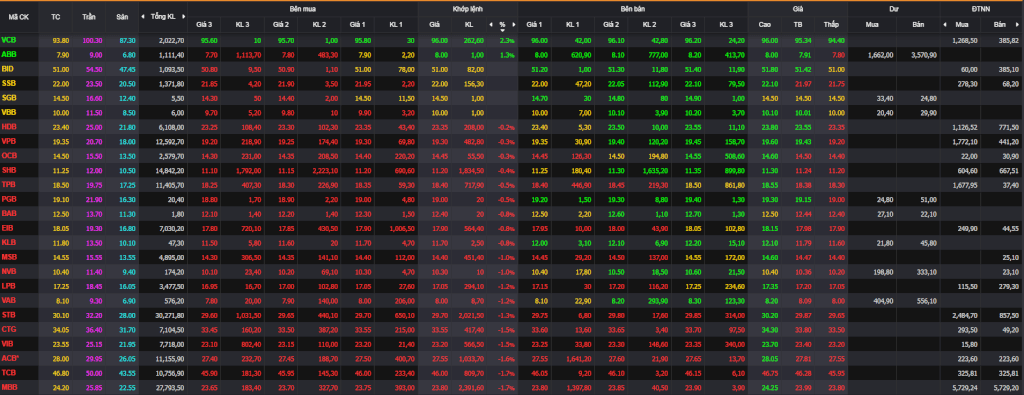This screenshot has height=395, width=1024.
Task: Click the TC reference price header
Action: pos(56,17)
